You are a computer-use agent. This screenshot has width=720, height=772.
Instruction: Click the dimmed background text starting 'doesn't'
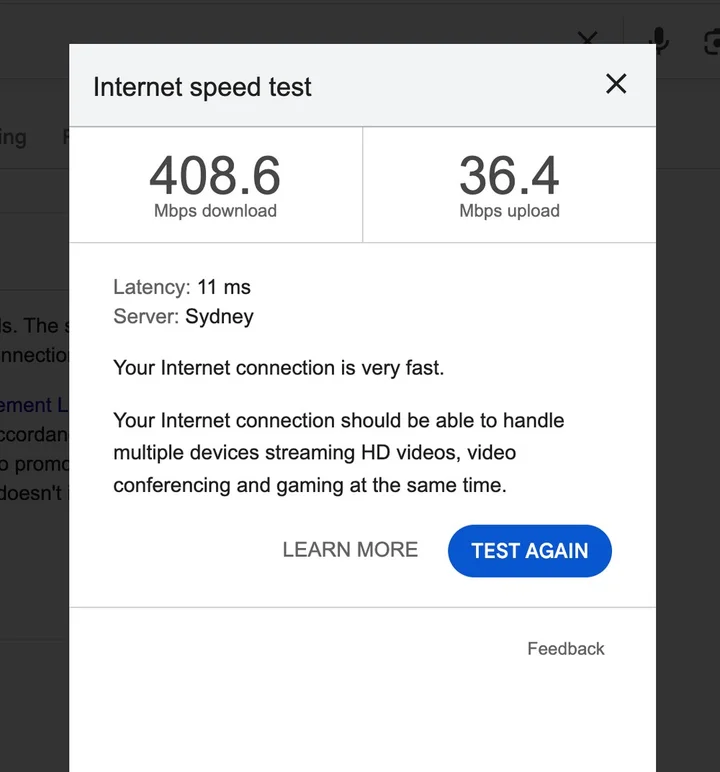32,492
